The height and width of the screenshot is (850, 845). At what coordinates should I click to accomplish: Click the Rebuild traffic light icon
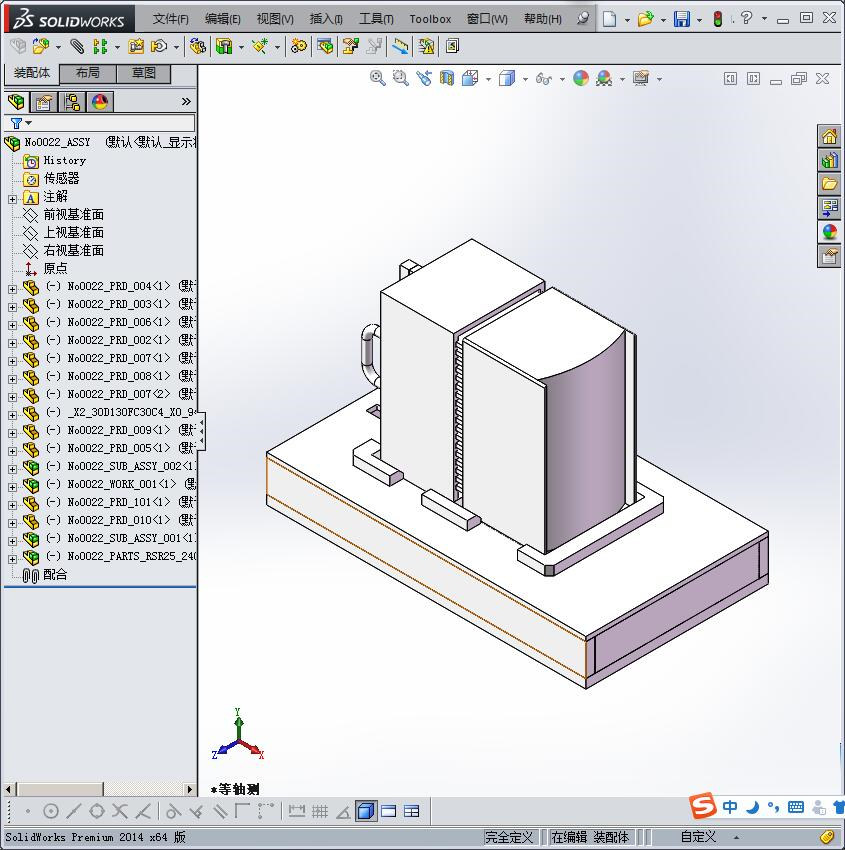tap(718, 19)
